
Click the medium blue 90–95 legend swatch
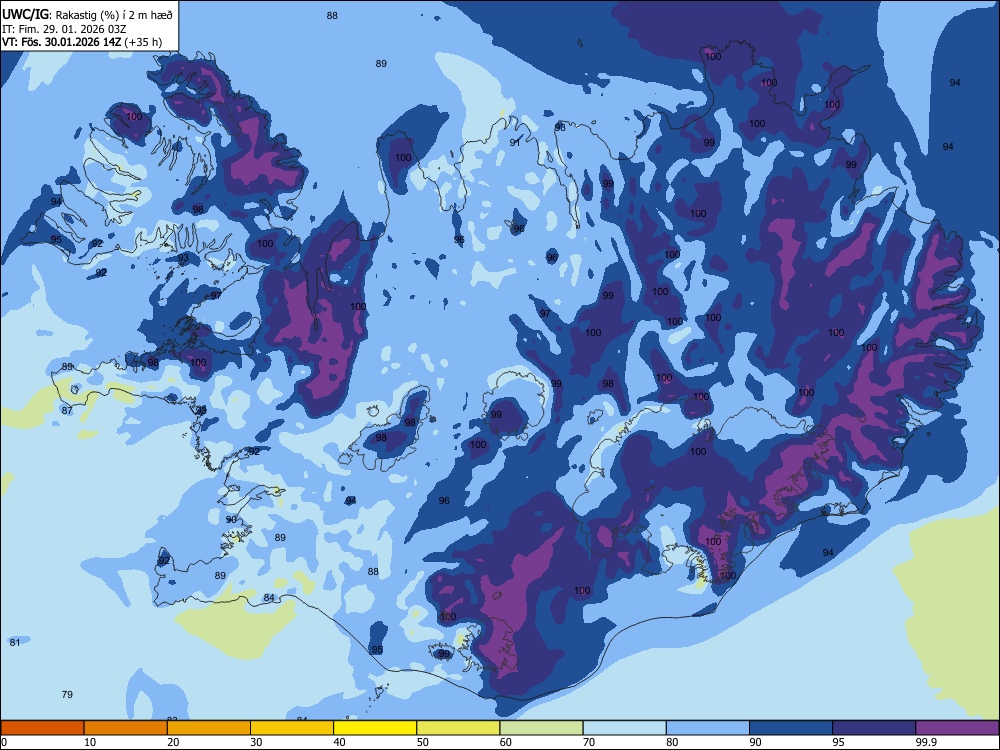[x=791, y=728]
